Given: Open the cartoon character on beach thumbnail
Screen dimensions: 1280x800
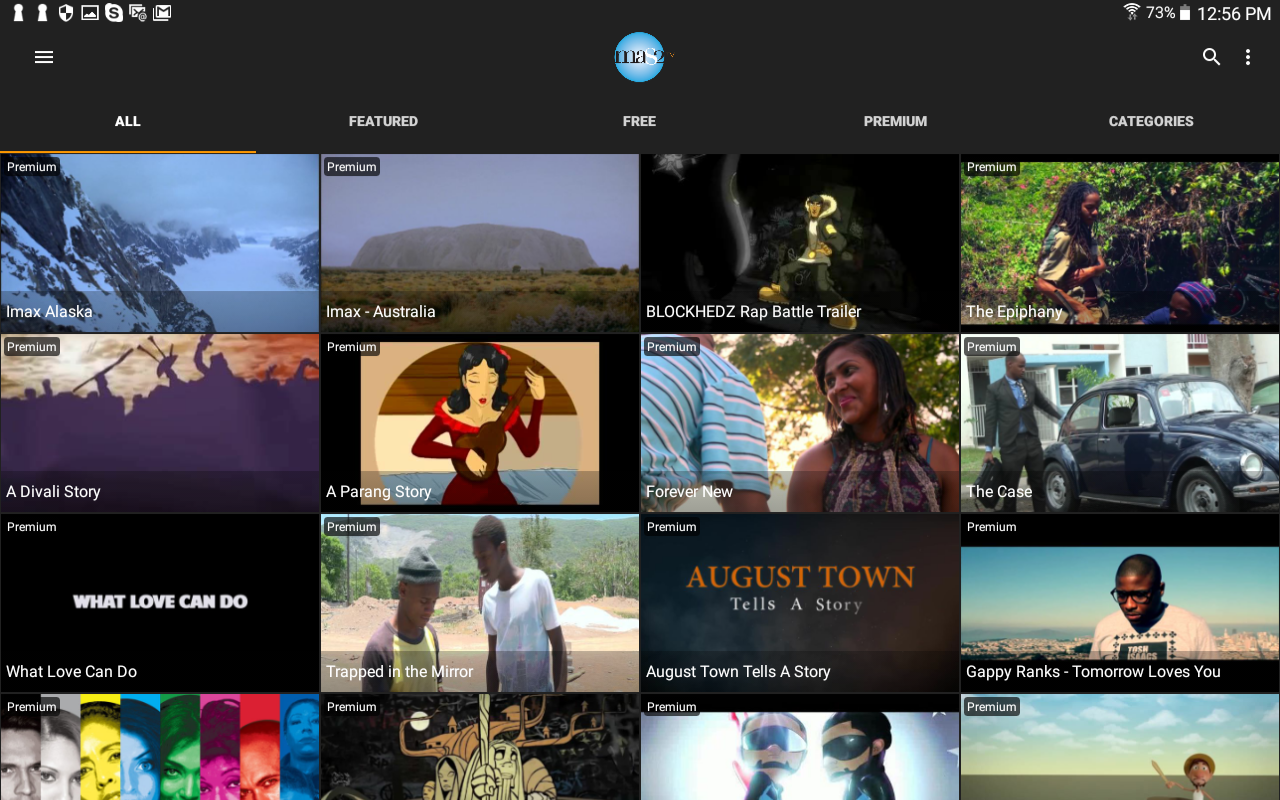Looking at the screenshot, I should pos(1120,747).
